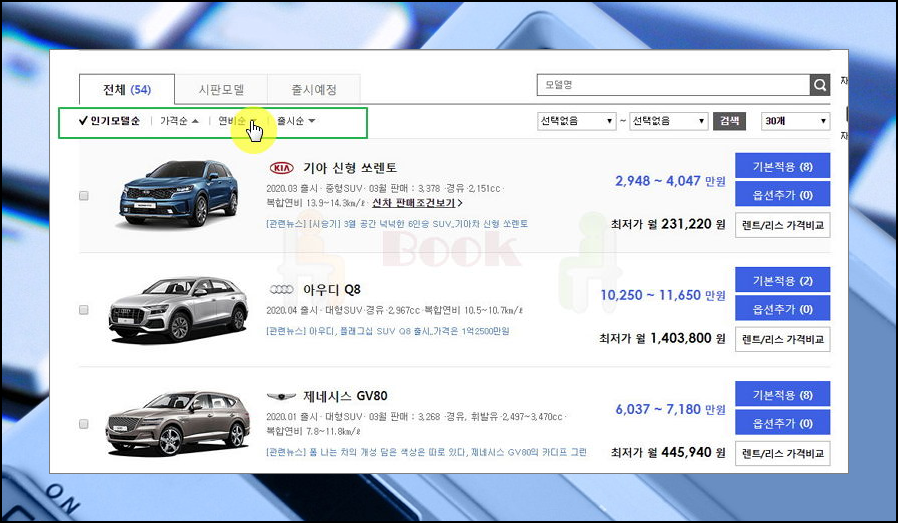Open the 신차 판매조건보기 link
898x523 pixels.
(x=417, y=203)
